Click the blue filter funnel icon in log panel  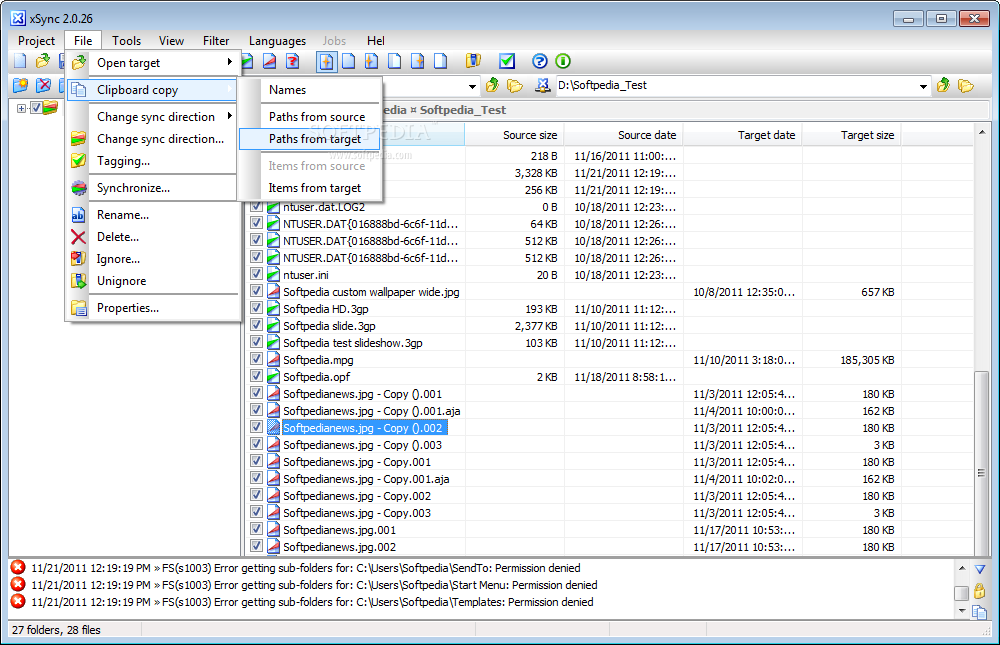coord(980,569)
